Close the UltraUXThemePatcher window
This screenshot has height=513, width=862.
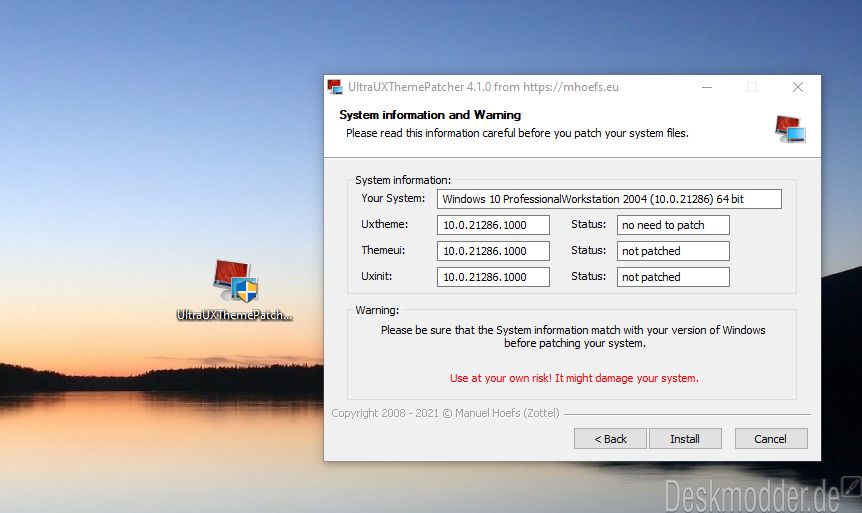[798, 87]
